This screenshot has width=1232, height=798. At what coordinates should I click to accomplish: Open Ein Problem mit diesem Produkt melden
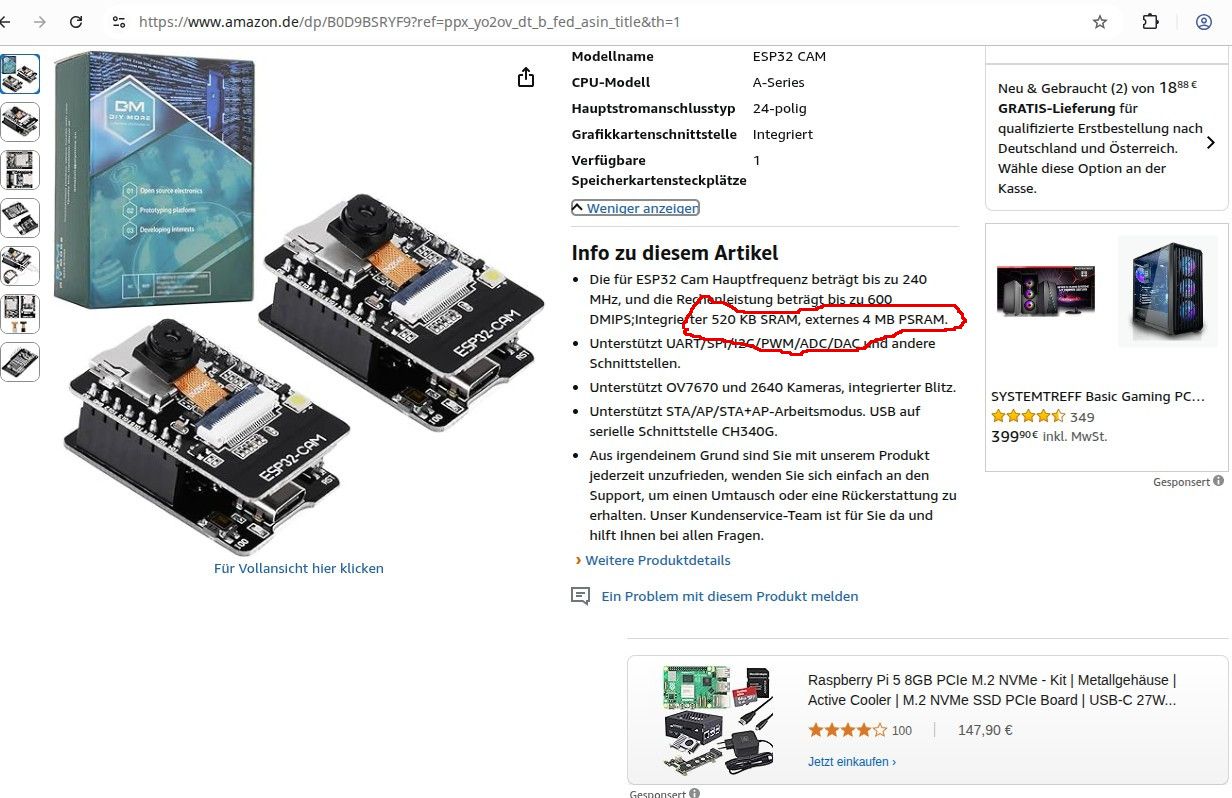[x=729, y=596]
